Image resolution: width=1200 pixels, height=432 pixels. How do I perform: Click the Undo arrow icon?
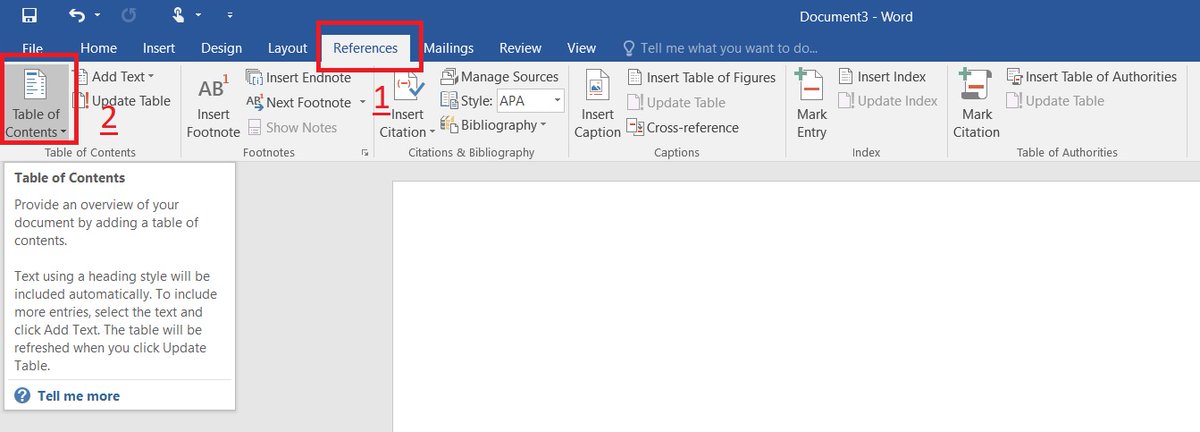(x=78, y=16)
